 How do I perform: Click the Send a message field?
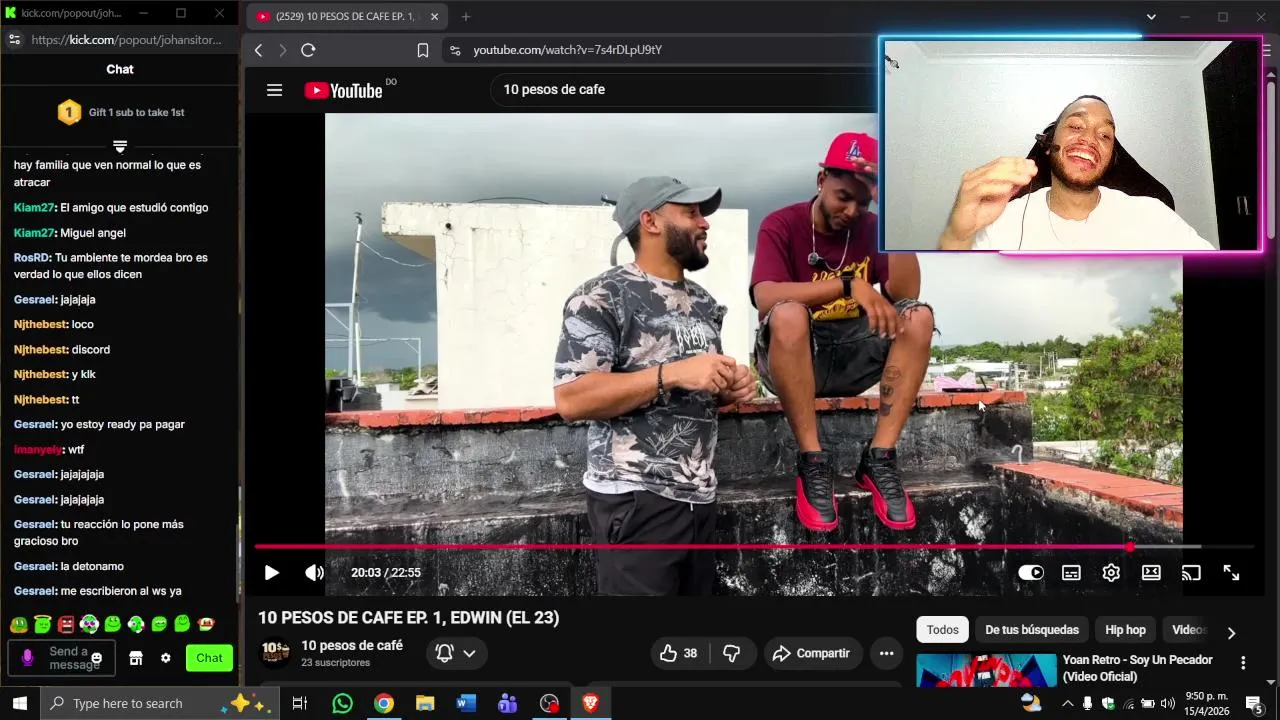pyautogui.click(x=62, y=658)
